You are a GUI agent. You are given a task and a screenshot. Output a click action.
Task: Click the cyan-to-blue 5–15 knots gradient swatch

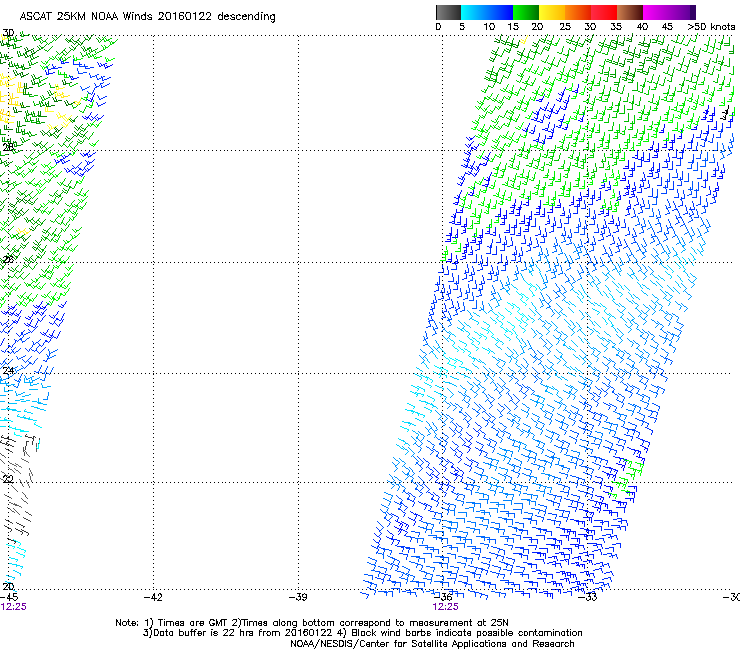pos(487,12)
